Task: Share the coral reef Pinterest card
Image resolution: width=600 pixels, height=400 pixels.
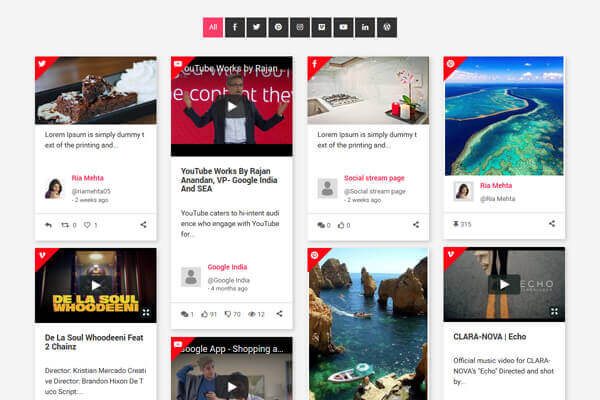Action: tap(552, 224)
